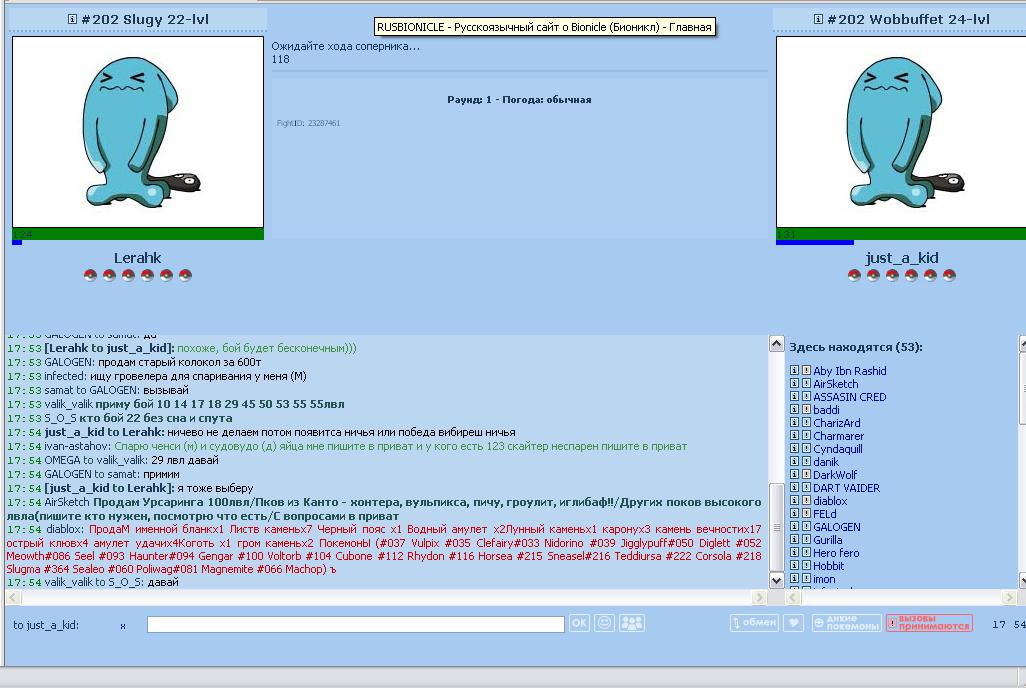This screenshot has height=688, width=1026.
Task: Select user GALOGEN in the user list
Action: click(x=837, y=527)
